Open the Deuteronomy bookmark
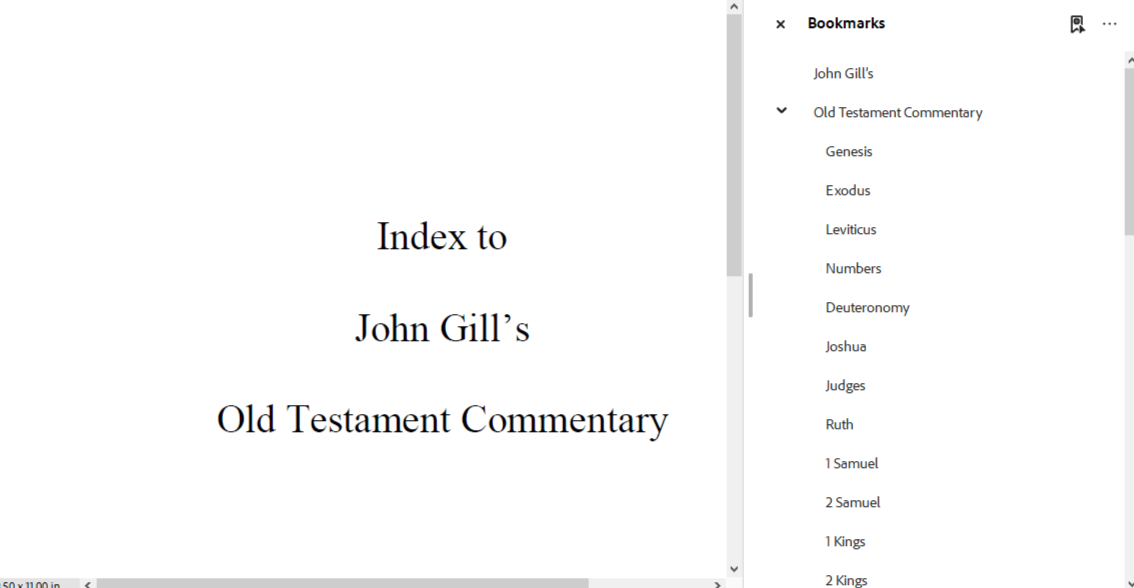This screenshot has width=1134, height=588. coord(867,307)
